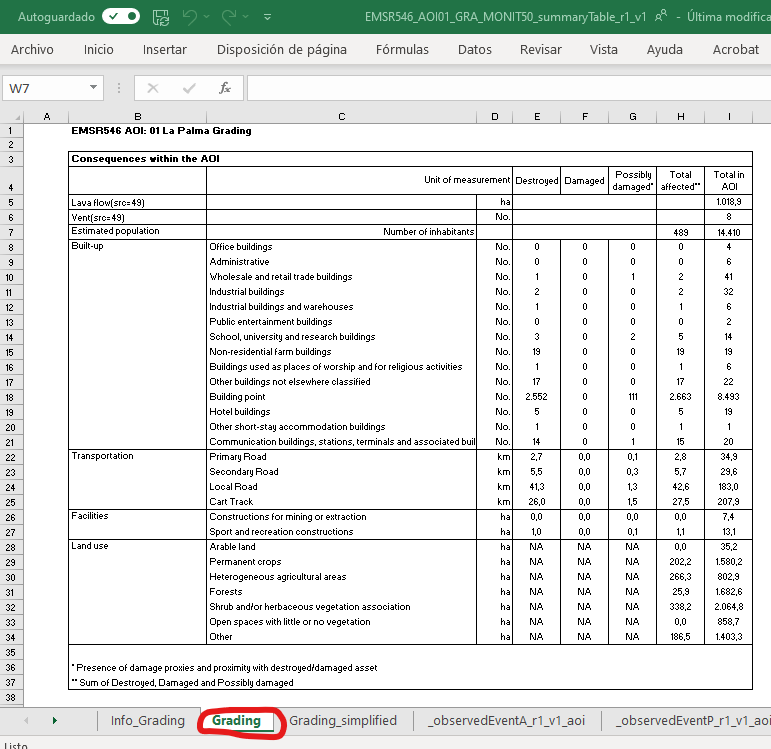Select the 'Permanent crops' cell

coord(342,562)
